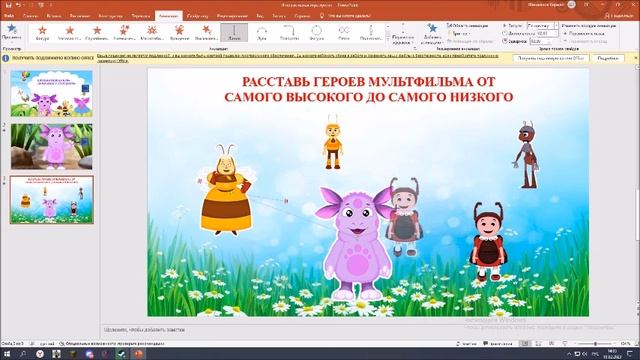Viewport: 640px width, 360px height.
Task: Open the Trigger dropdown
Action: point(459,33)
